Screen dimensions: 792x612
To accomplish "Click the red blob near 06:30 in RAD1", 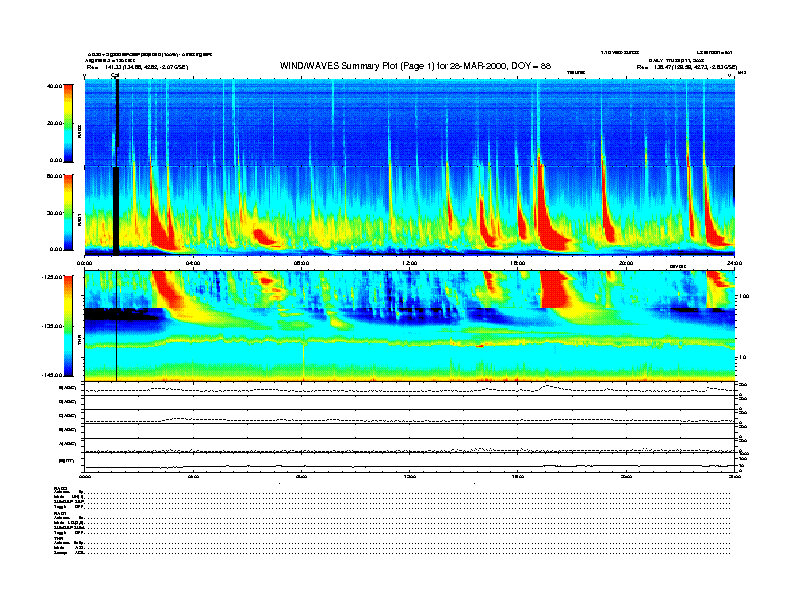I will (x=264, y=236).
